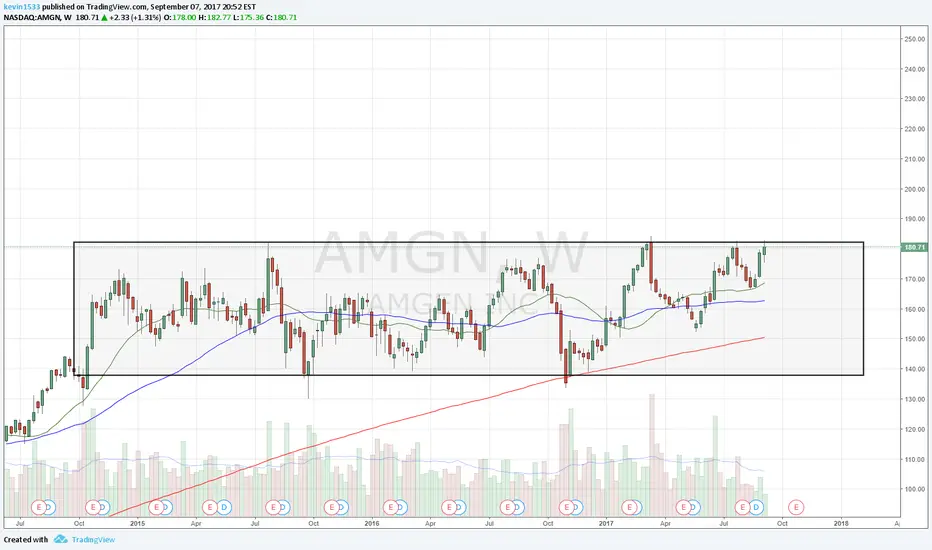Open earnings marker right of Oct 2016
This screenshot has width=932, height=550.
(x=566, y=507)
